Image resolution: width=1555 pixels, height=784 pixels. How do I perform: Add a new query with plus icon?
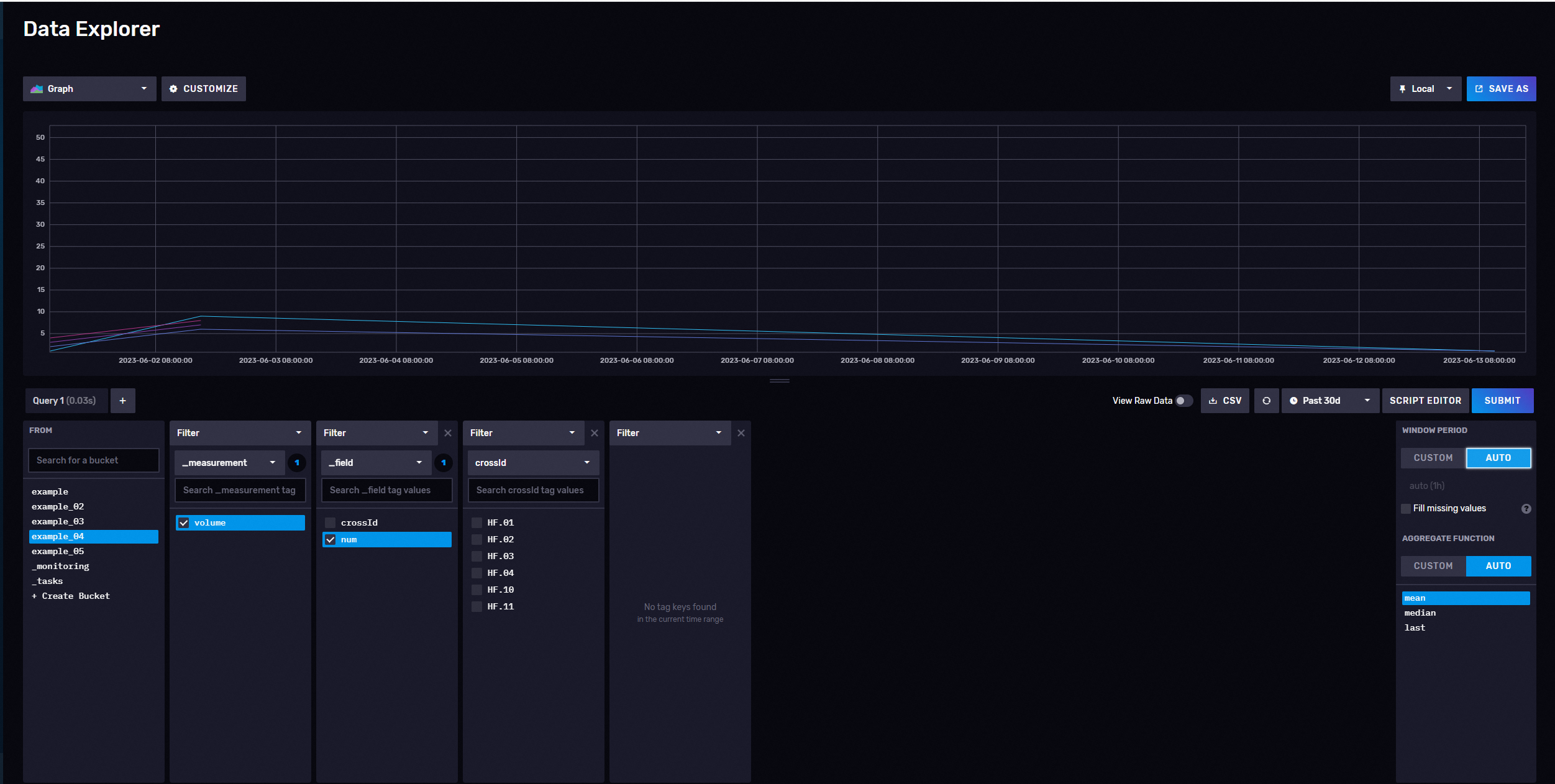click(x=122, y=401)
